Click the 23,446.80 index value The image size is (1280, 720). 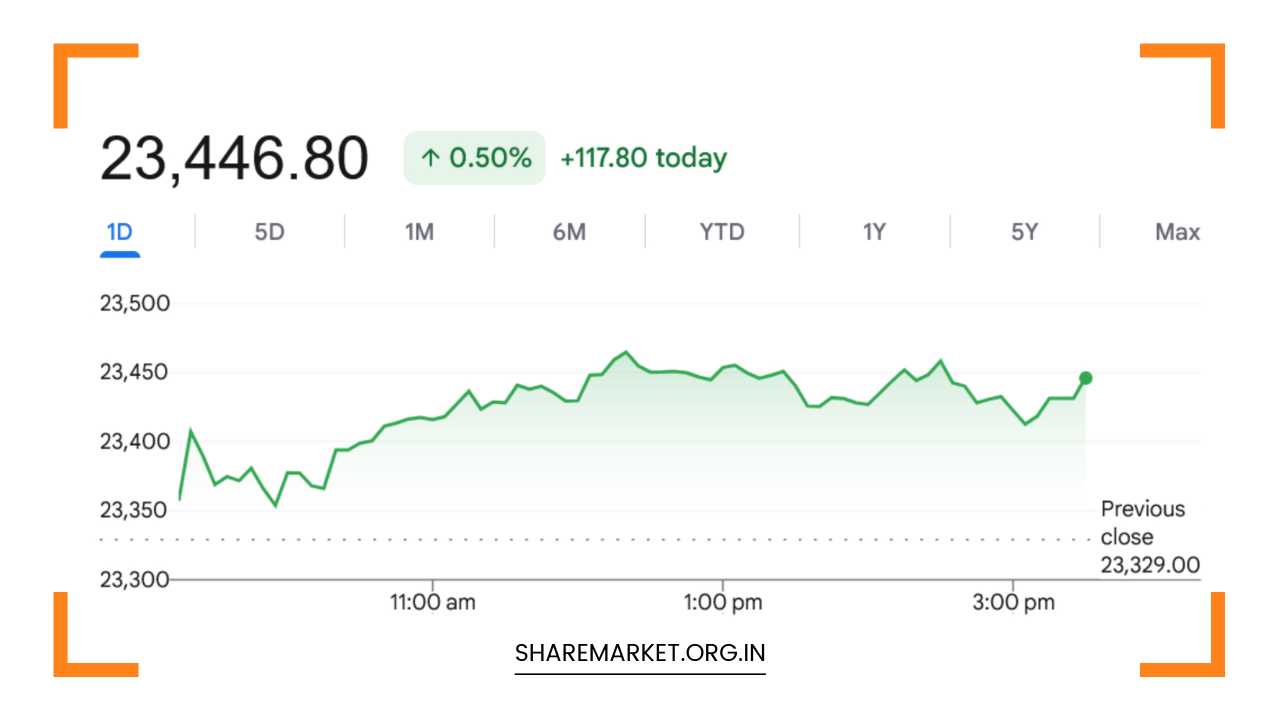coord(234,159)
